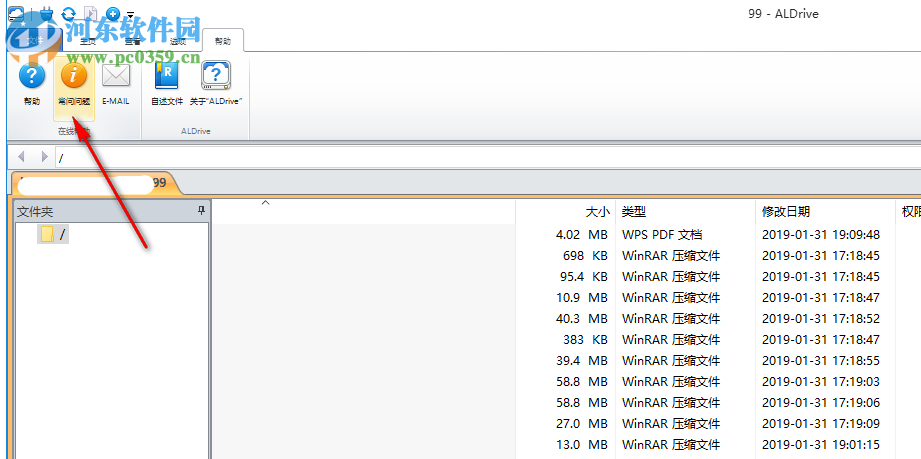Screen dimensions: 921x459
Task: Select the WPS PDF 文档 type cell
Action: [x=662, y=234]
